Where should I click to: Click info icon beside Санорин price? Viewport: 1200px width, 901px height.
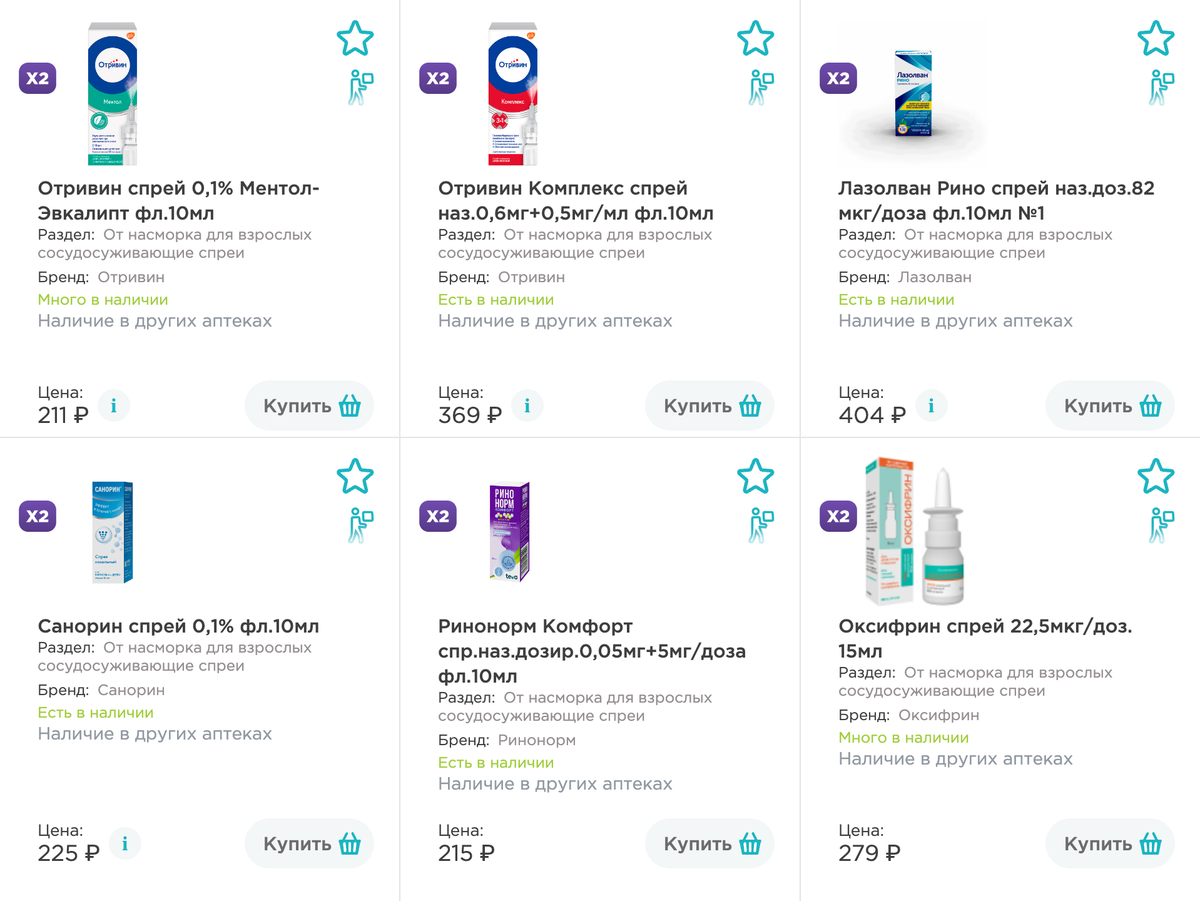pos(125,843)
